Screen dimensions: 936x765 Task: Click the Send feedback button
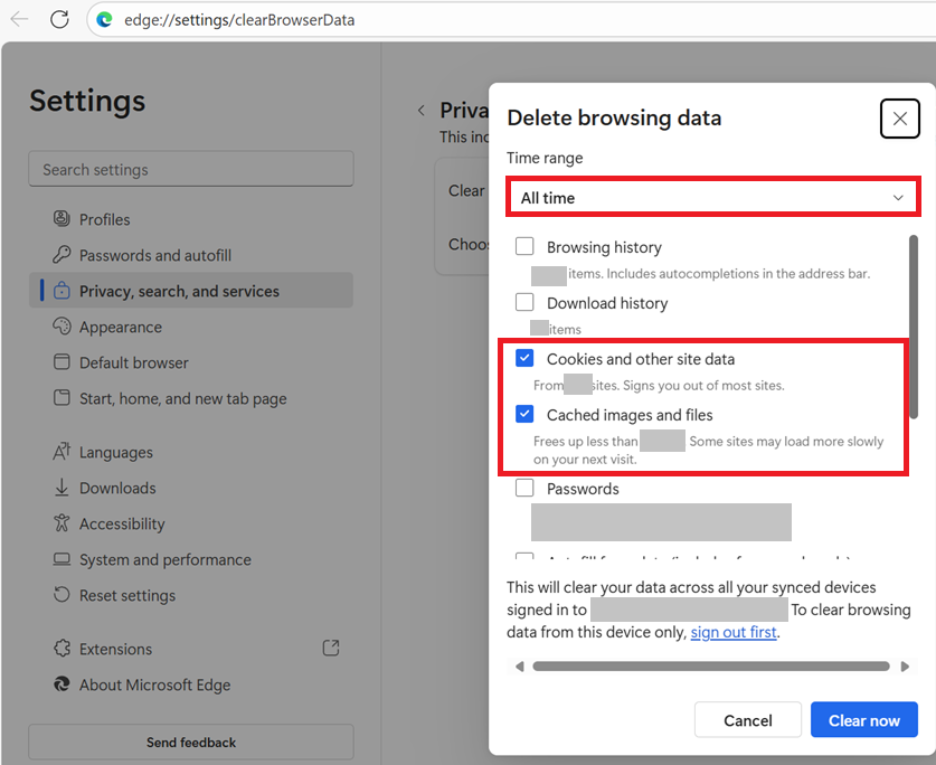(x=191, y=742)
